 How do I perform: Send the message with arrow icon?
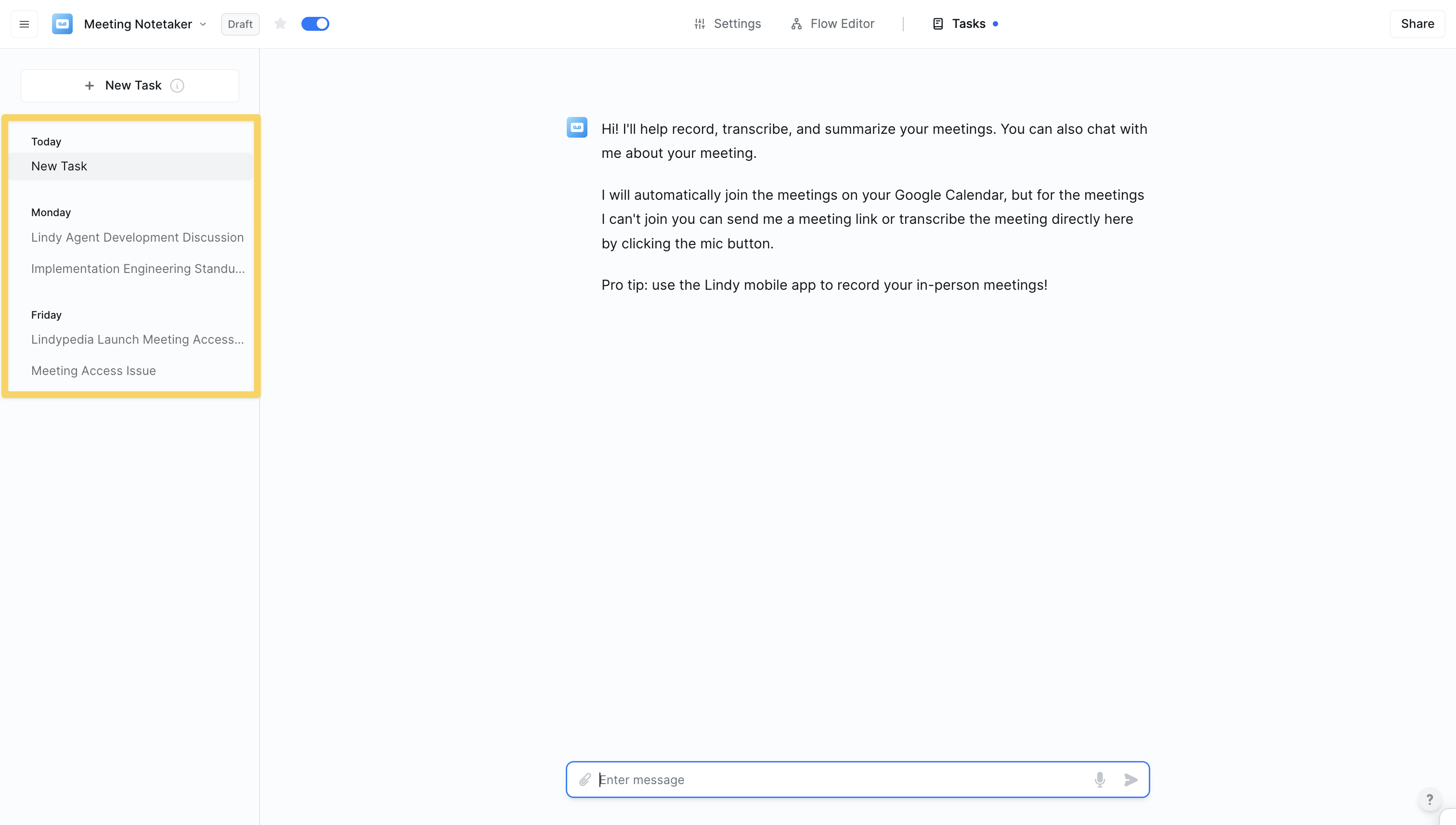click(1131, 780)
